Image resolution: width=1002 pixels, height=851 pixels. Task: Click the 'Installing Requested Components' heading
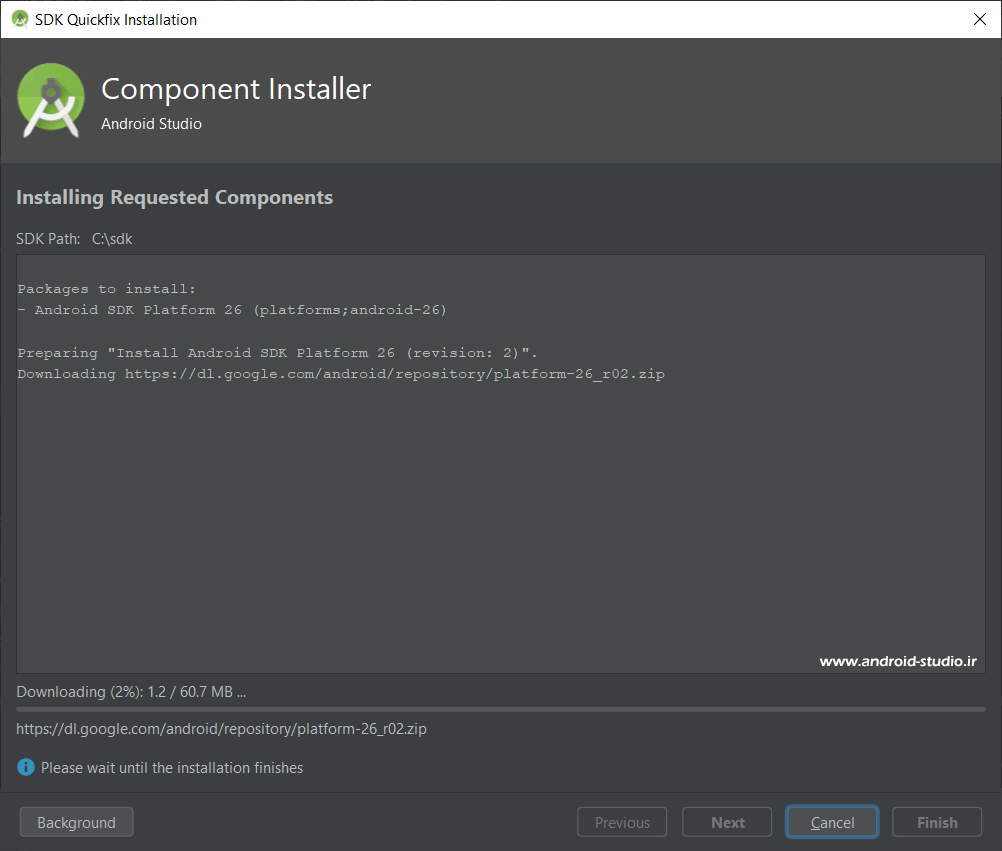click(x=174, y=197)
